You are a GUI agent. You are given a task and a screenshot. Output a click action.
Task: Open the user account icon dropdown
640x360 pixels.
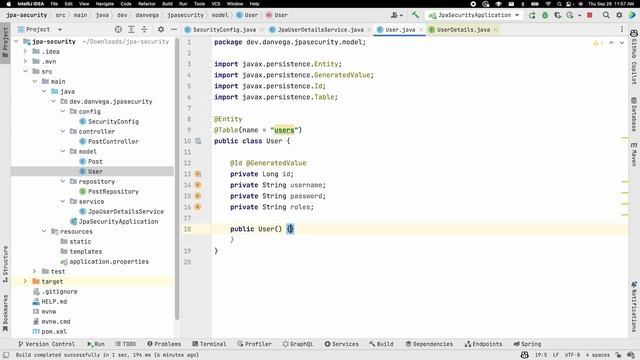click(396, 15)
